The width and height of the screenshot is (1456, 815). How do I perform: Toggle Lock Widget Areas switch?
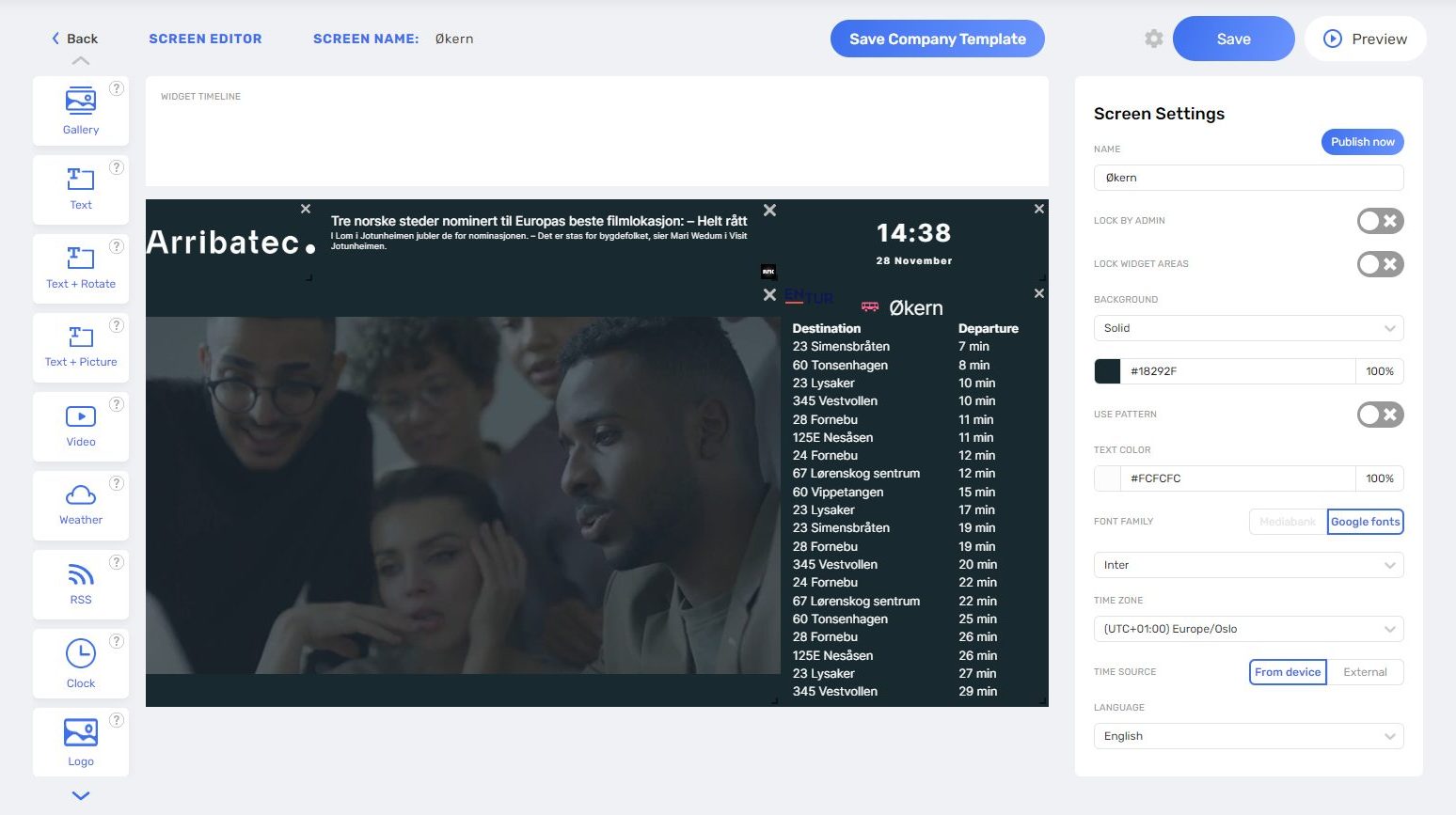1380,264
